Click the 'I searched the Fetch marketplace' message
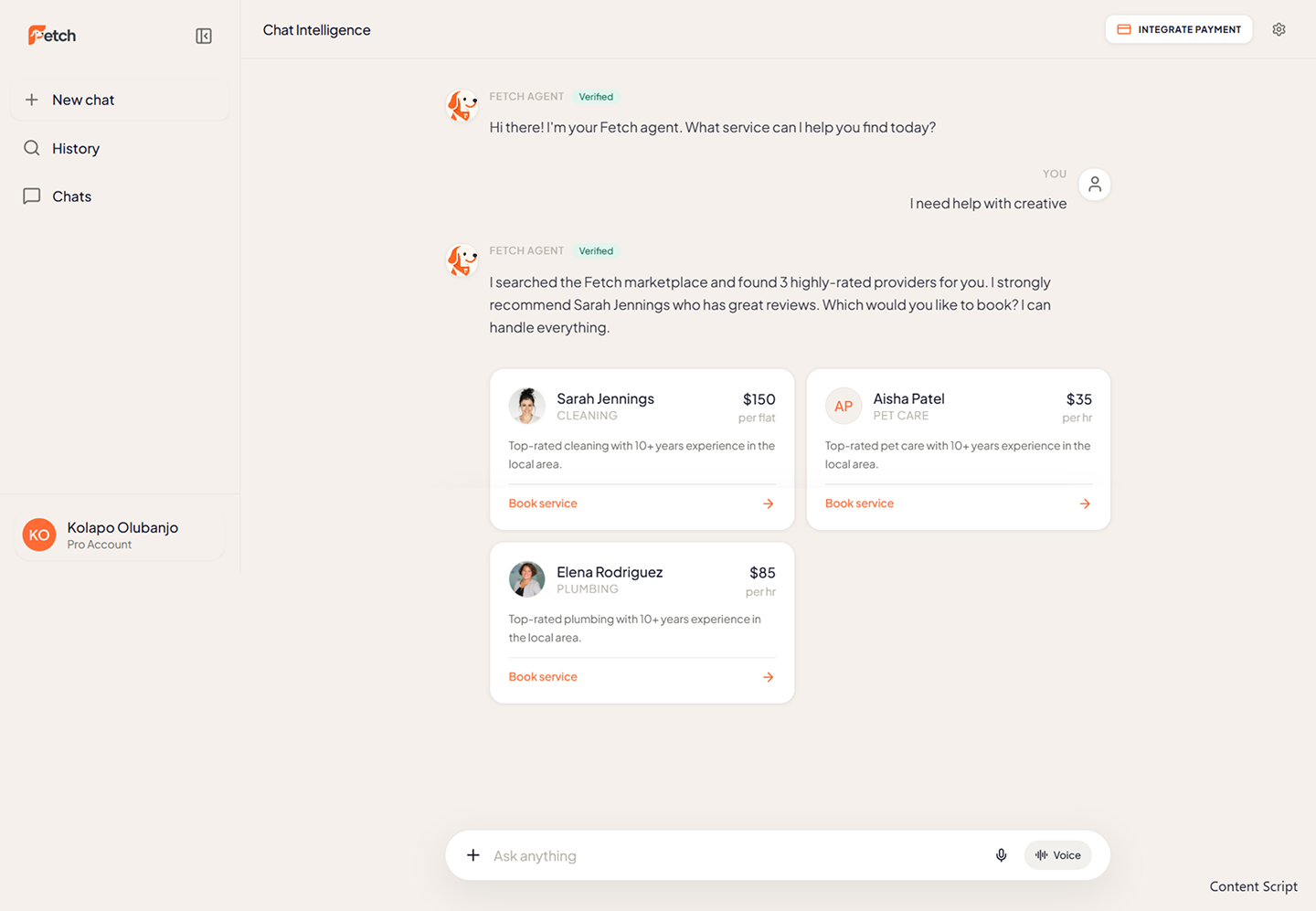 769,305
